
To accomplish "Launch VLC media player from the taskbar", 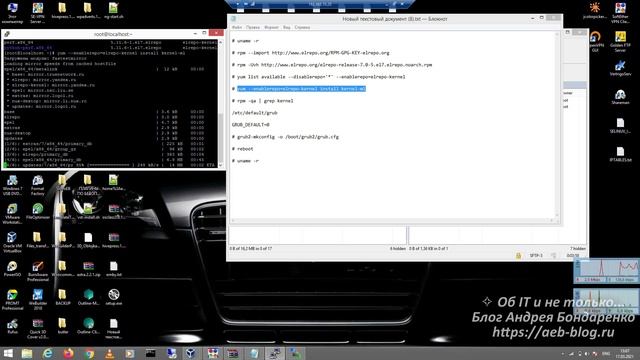I will pyautogui.click(x=109, y=353).
